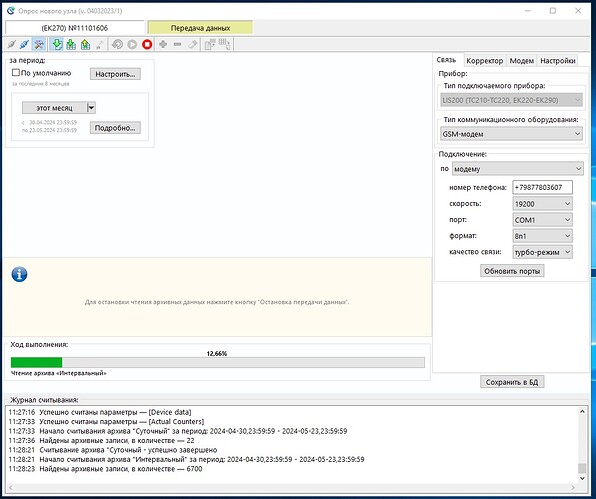Open the "этот месяц" period dropdown arrow
This screenshot has width=596, height=499.
91,108
